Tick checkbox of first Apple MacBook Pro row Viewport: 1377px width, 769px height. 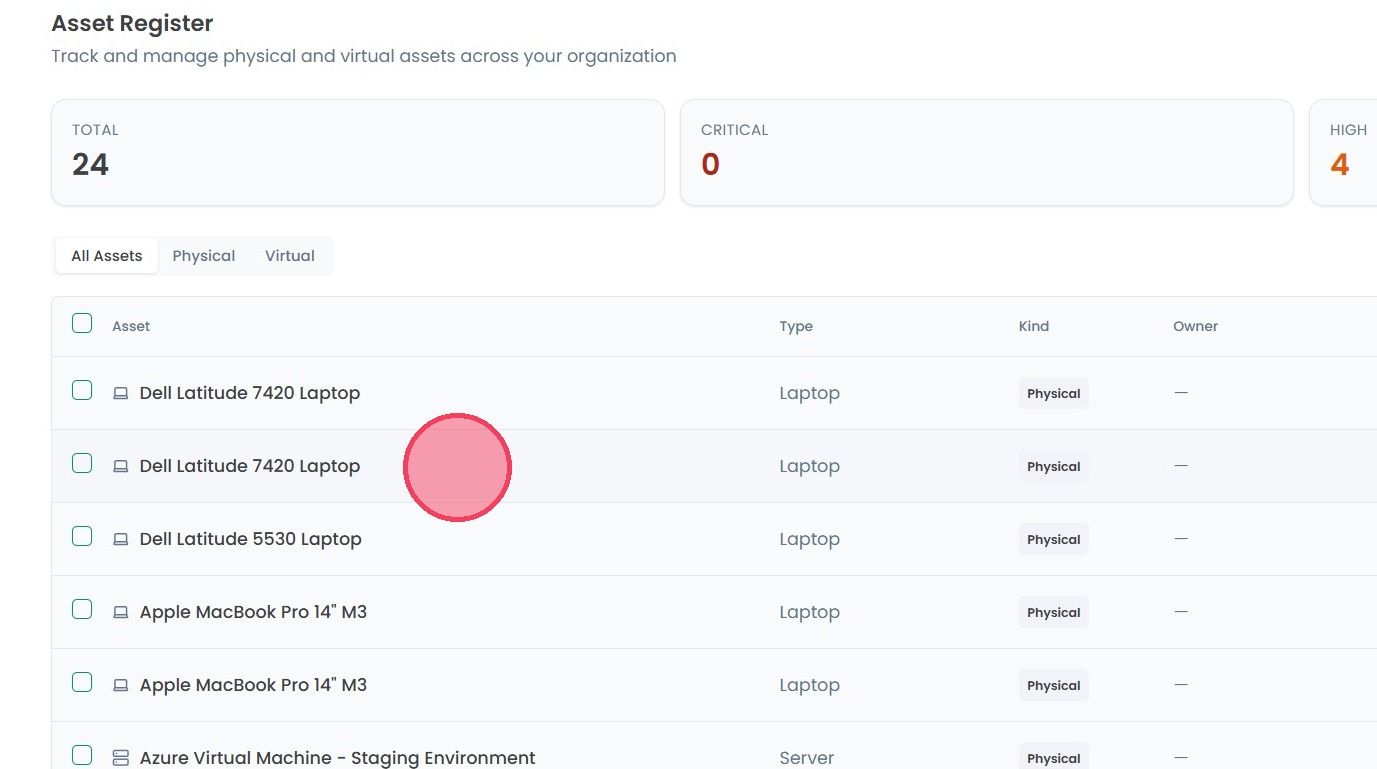pyautogui.click(x=82, y=609)
